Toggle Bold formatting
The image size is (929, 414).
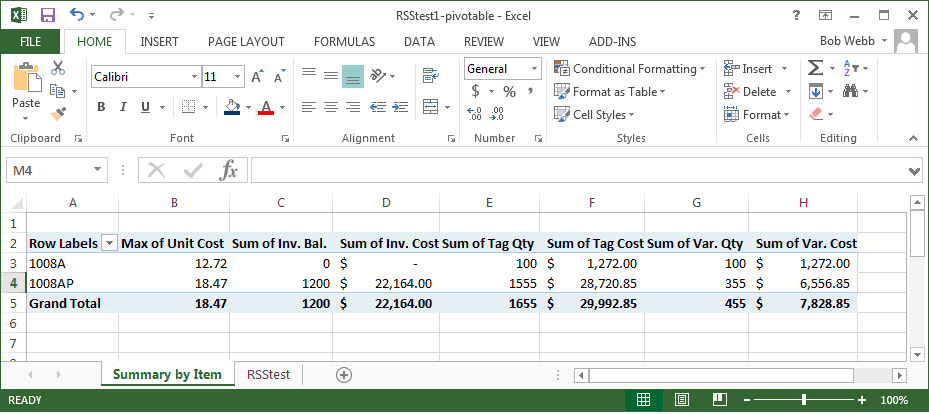(101, 107)
